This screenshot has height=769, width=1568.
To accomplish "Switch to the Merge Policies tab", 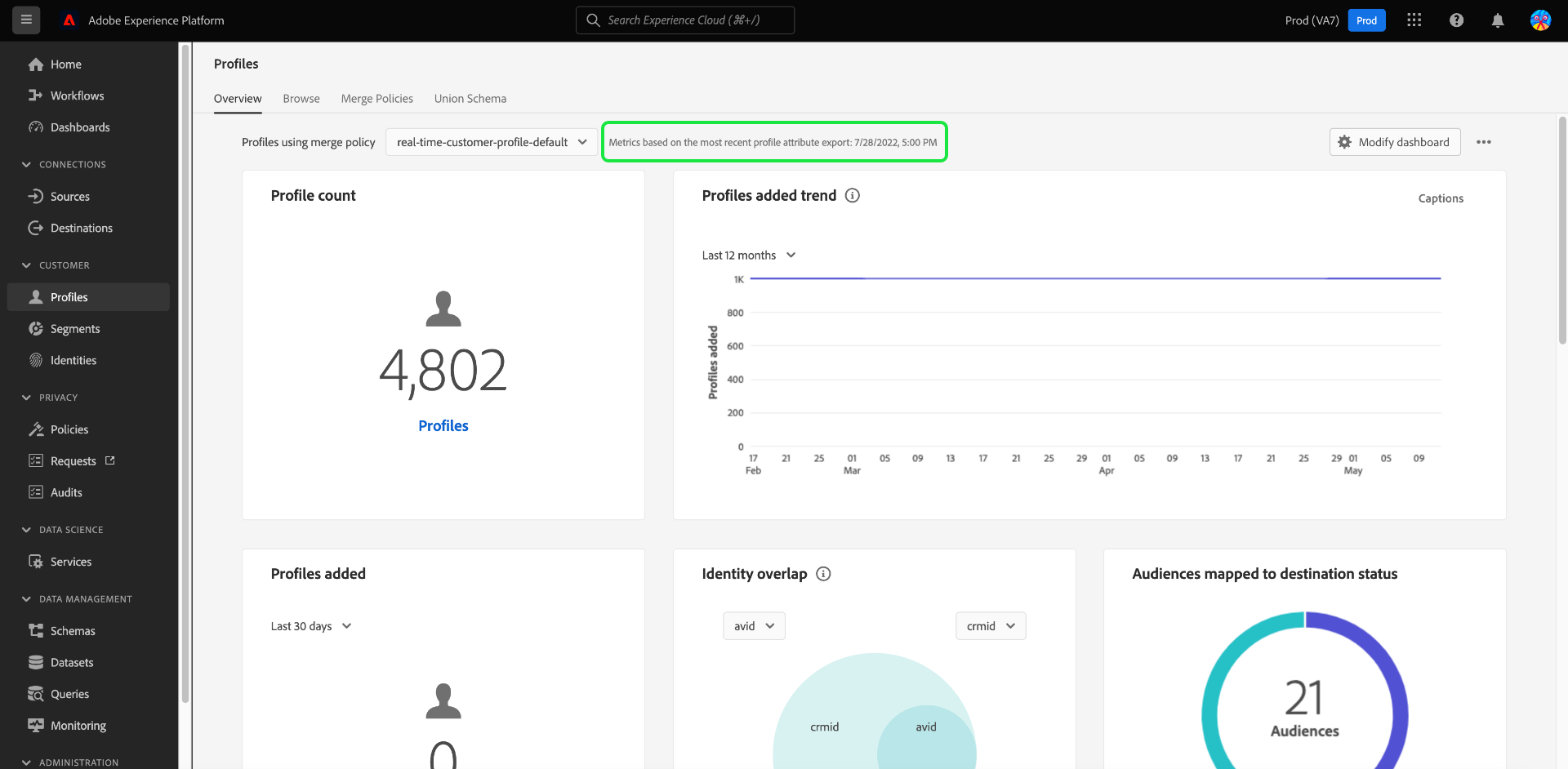I will coord(377,99).
